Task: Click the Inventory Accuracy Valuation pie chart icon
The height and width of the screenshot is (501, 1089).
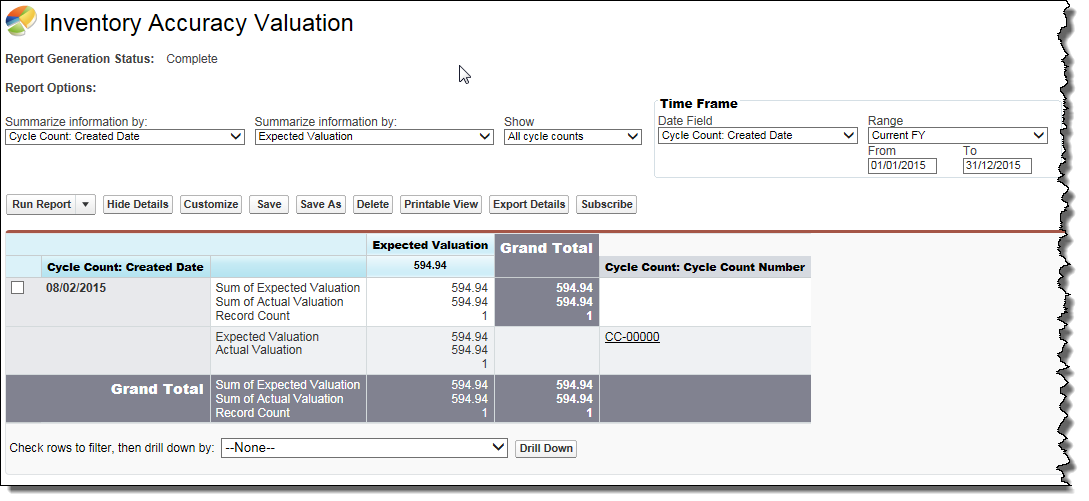Action: pos(21,21)
